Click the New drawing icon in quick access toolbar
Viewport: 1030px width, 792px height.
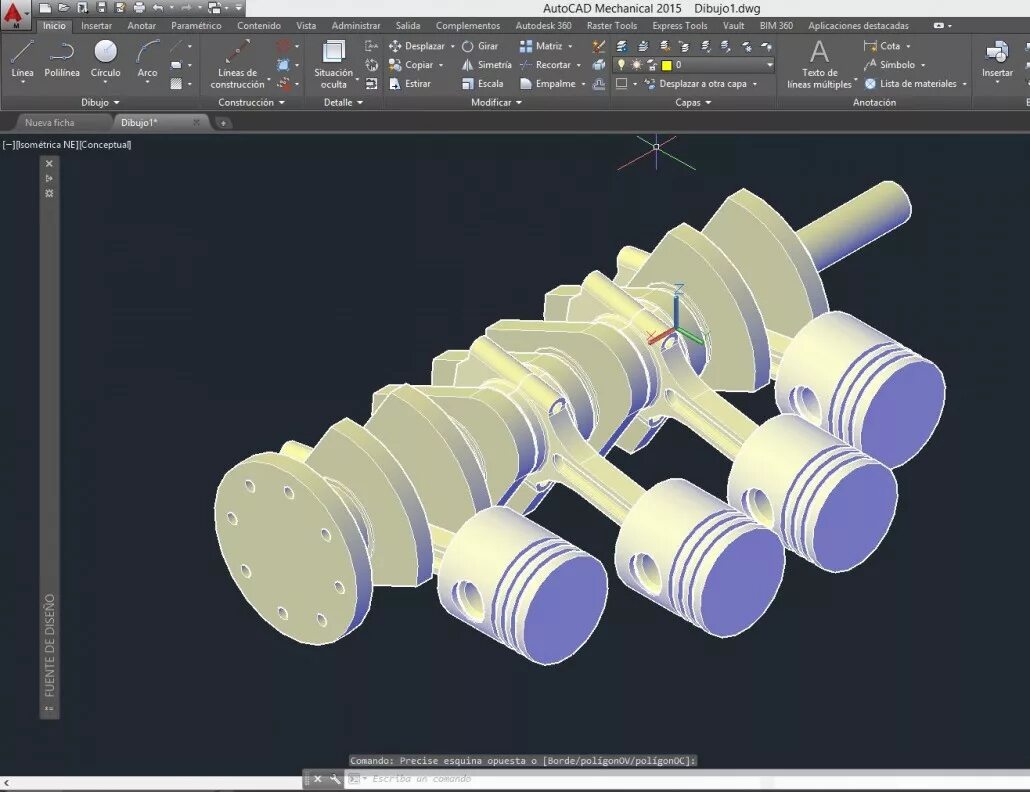click(x=45, y=8)
